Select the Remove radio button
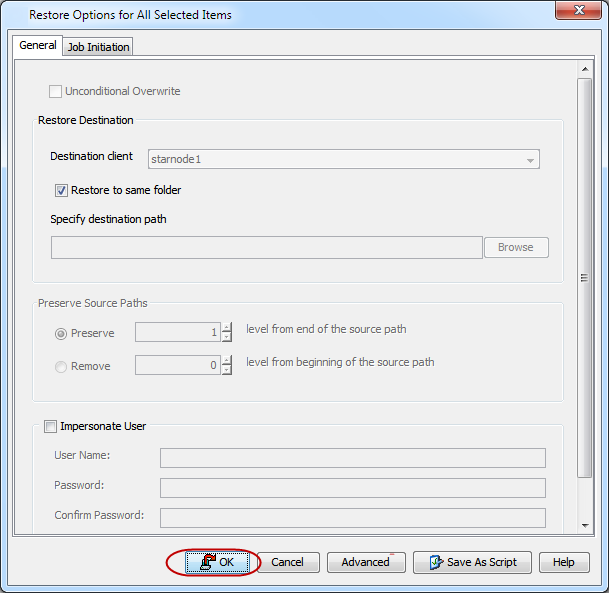 pos(61,367)
